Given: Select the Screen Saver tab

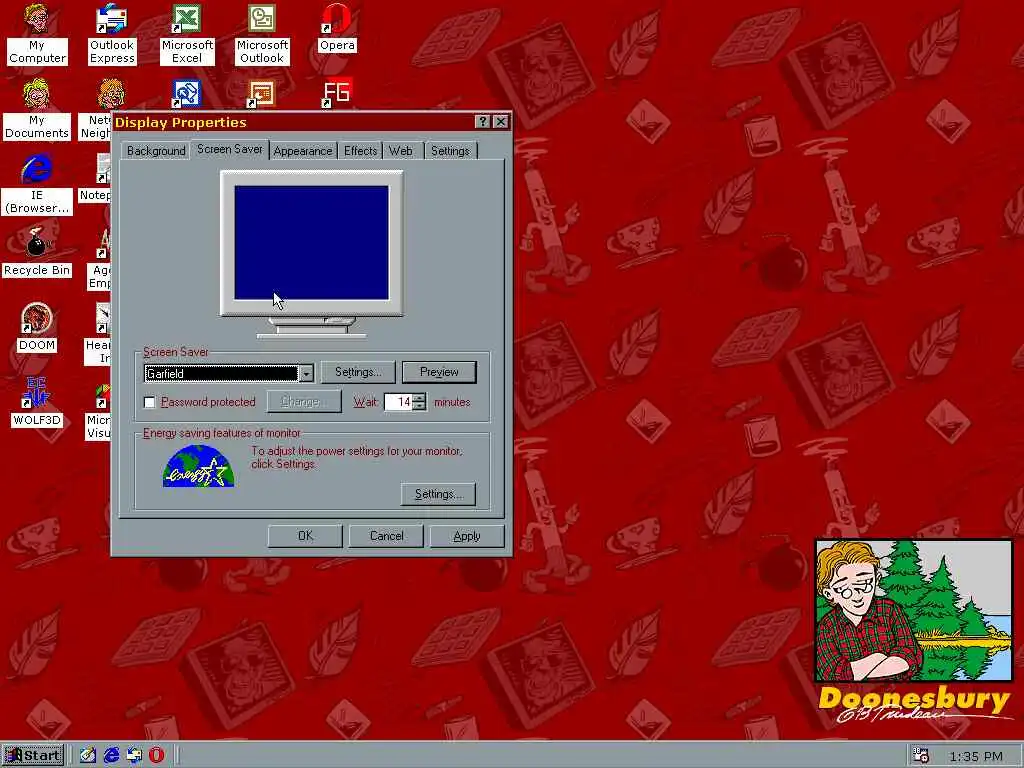Looking at the screenshot, I should click(230, 149).
